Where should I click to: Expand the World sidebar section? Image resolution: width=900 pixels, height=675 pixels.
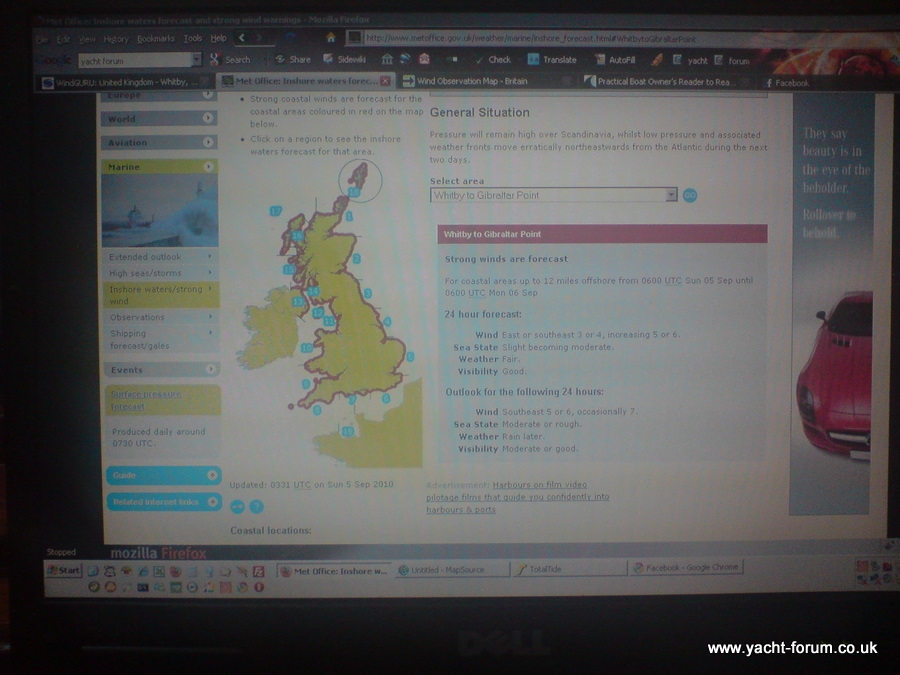pyautogui.click(x=208, y=118)
